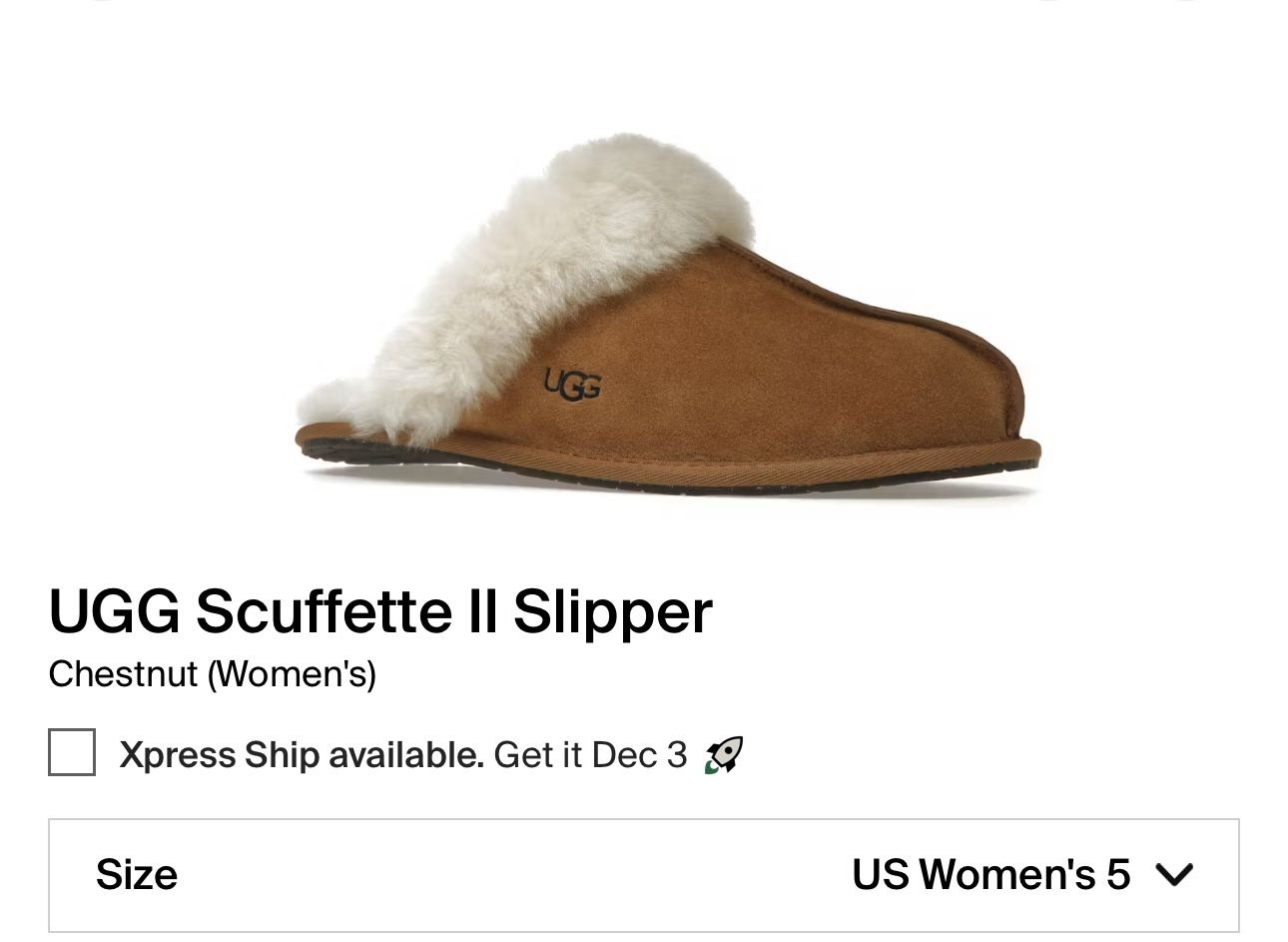Click the Xpress Ship available label
Viewport: 1288px width, 942px height.
300,754
